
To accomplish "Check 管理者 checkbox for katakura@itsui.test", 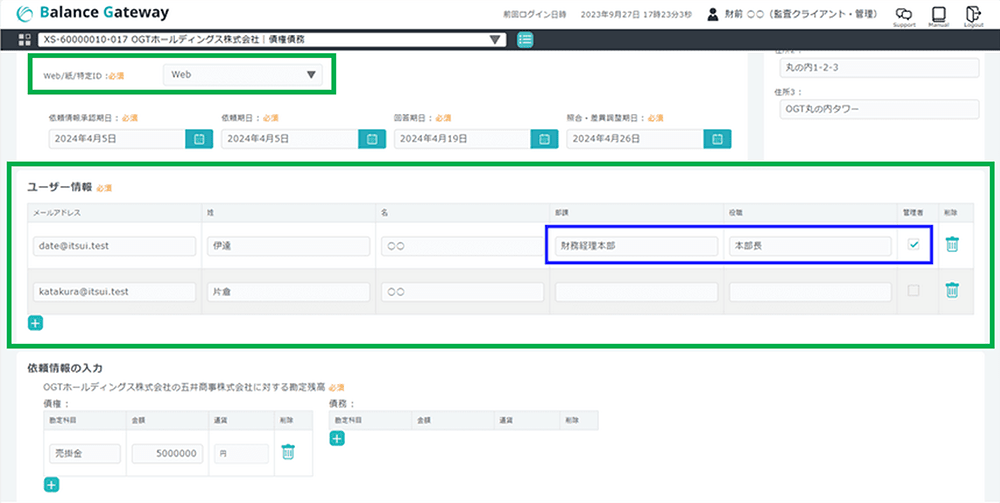I will click(x=913, y=291).
